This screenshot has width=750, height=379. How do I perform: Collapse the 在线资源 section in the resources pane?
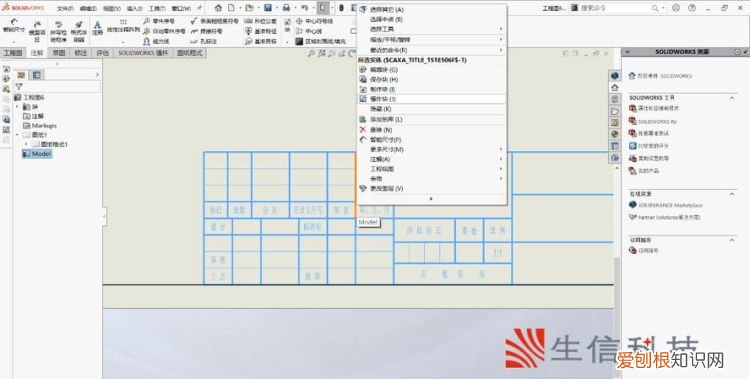pos(731,194)
